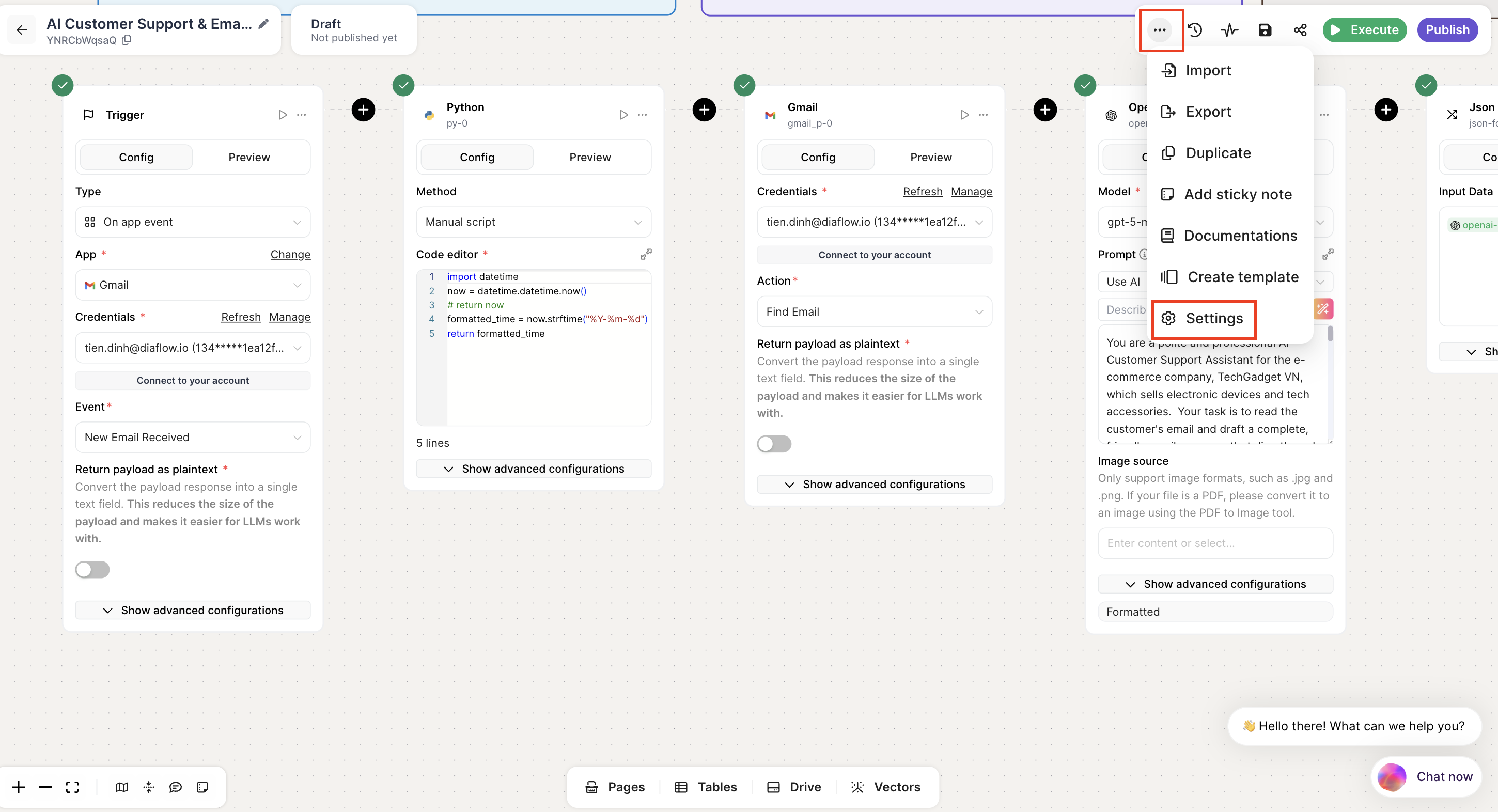Click Change link next to App

coord(290,254)
